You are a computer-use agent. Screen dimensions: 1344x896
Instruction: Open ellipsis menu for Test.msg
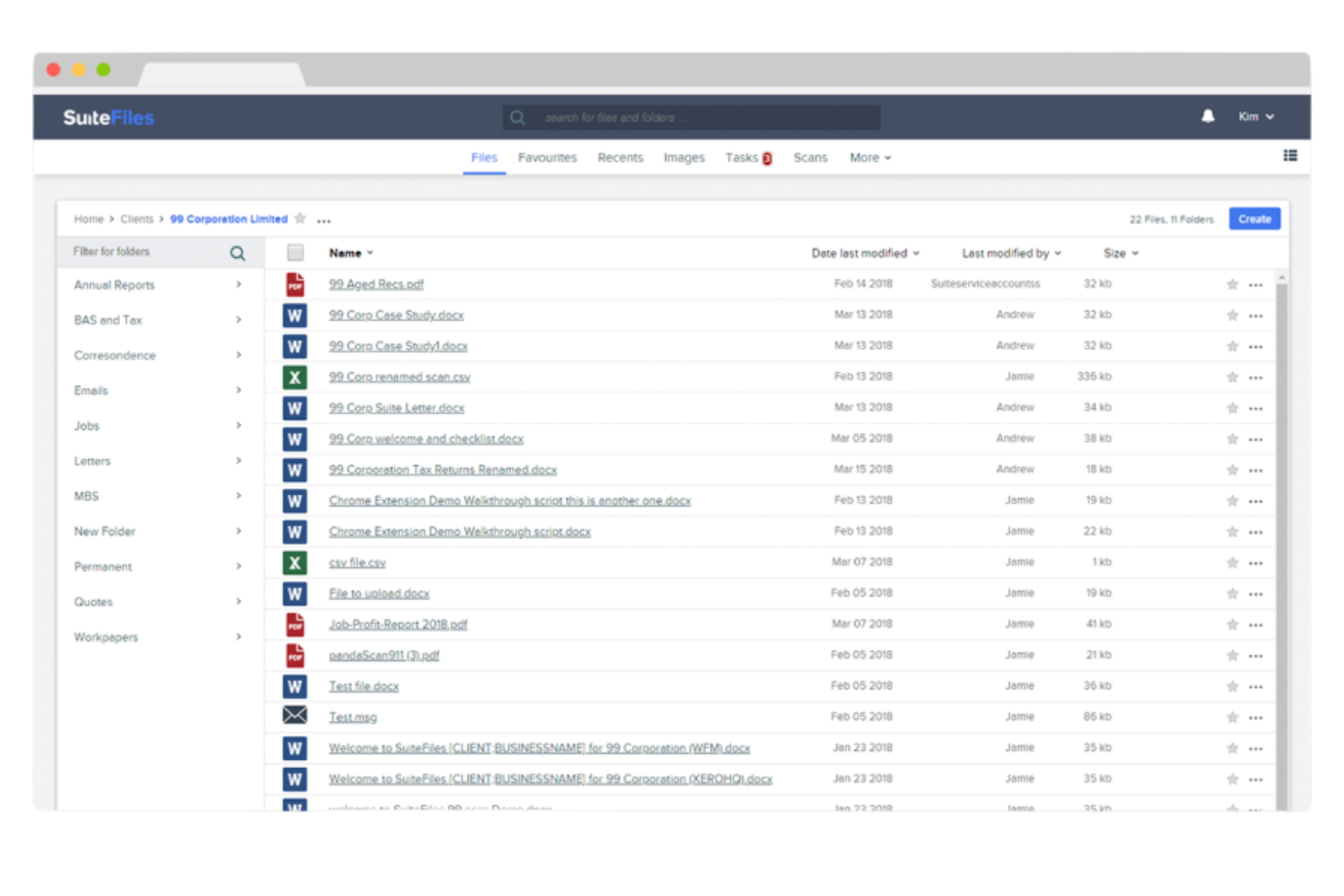1256,718
